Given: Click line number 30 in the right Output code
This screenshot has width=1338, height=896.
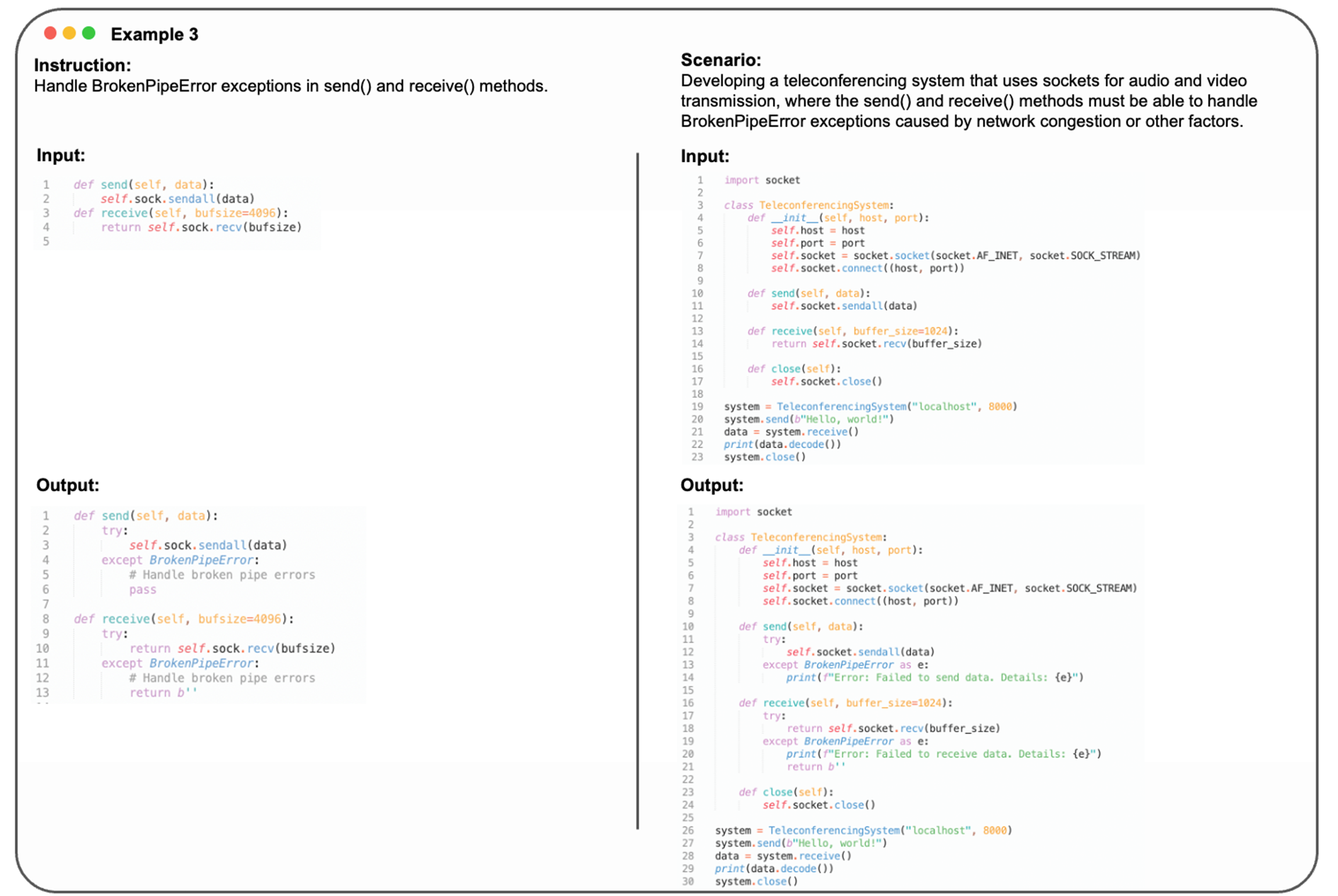Looking at the screenshot, I should tap(688, 881).
